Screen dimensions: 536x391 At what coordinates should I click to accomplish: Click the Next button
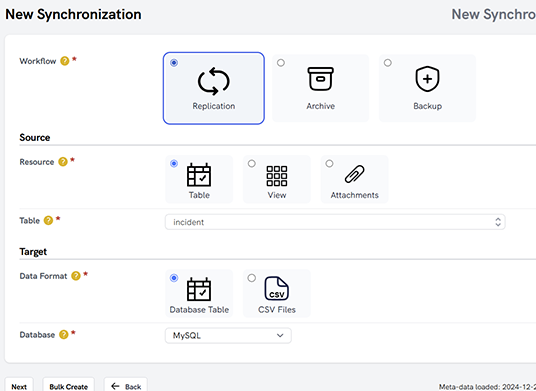(x=19, y=386)
